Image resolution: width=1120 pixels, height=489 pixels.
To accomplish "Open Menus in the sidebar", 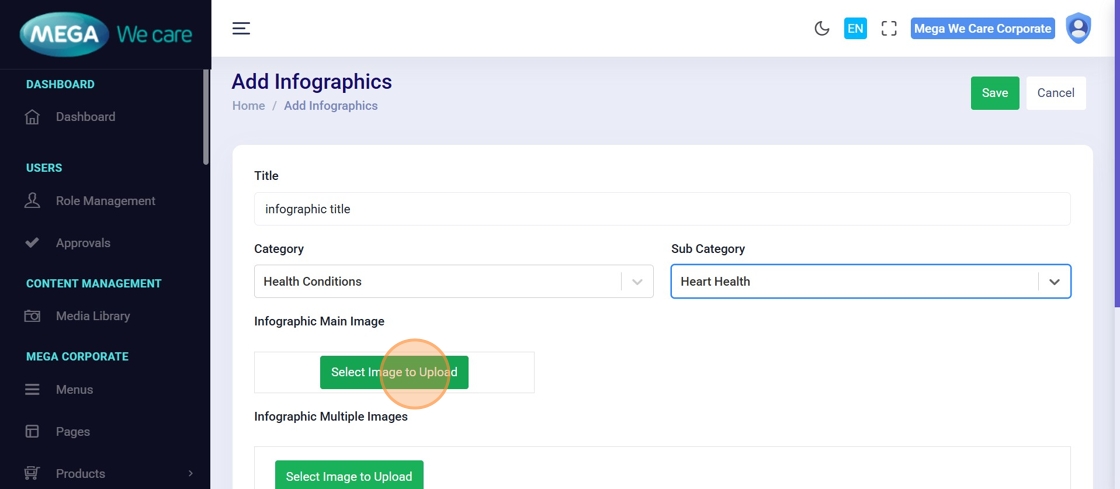I will pos(74,390).
